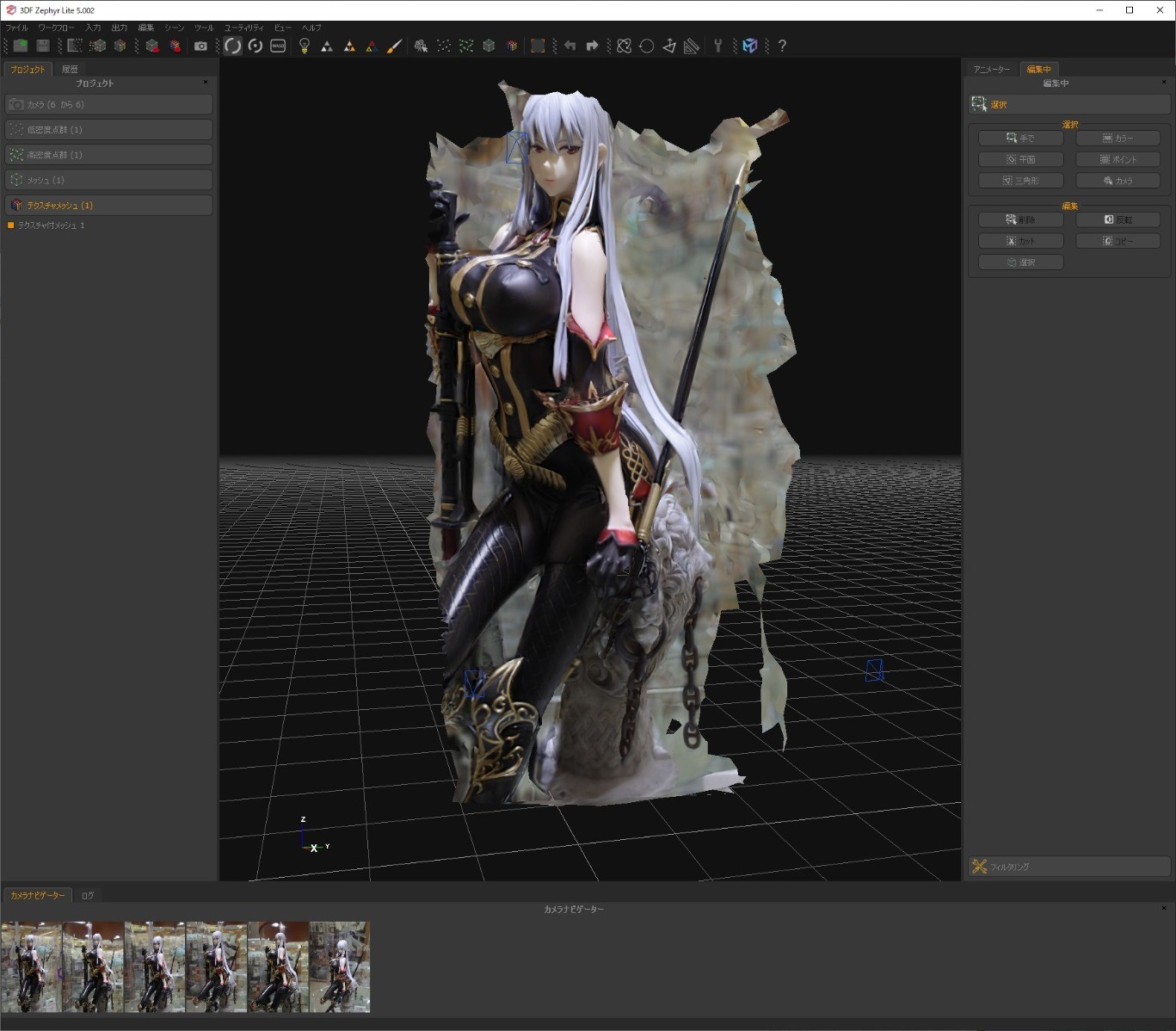Select the WASD free-look navigation icon
Viewport: 1176px width, 1031px height.
click(x=278, y=46)
